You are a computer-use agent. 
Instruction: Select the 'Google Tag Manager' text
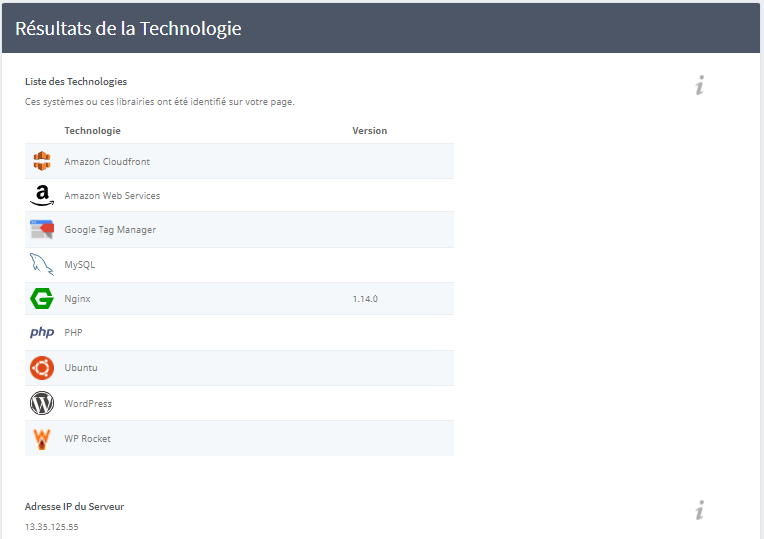pos(110,230)
